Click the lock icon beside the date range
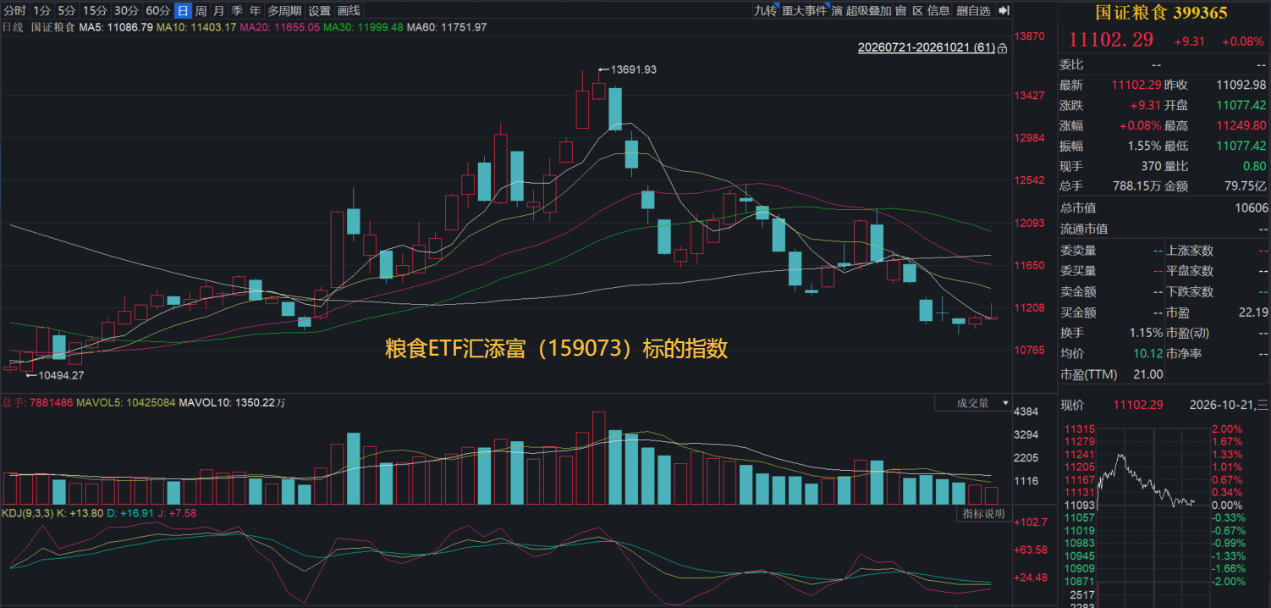Image resolution: width=1271 pixels, height=608 pixels. tap(1002, 48)
